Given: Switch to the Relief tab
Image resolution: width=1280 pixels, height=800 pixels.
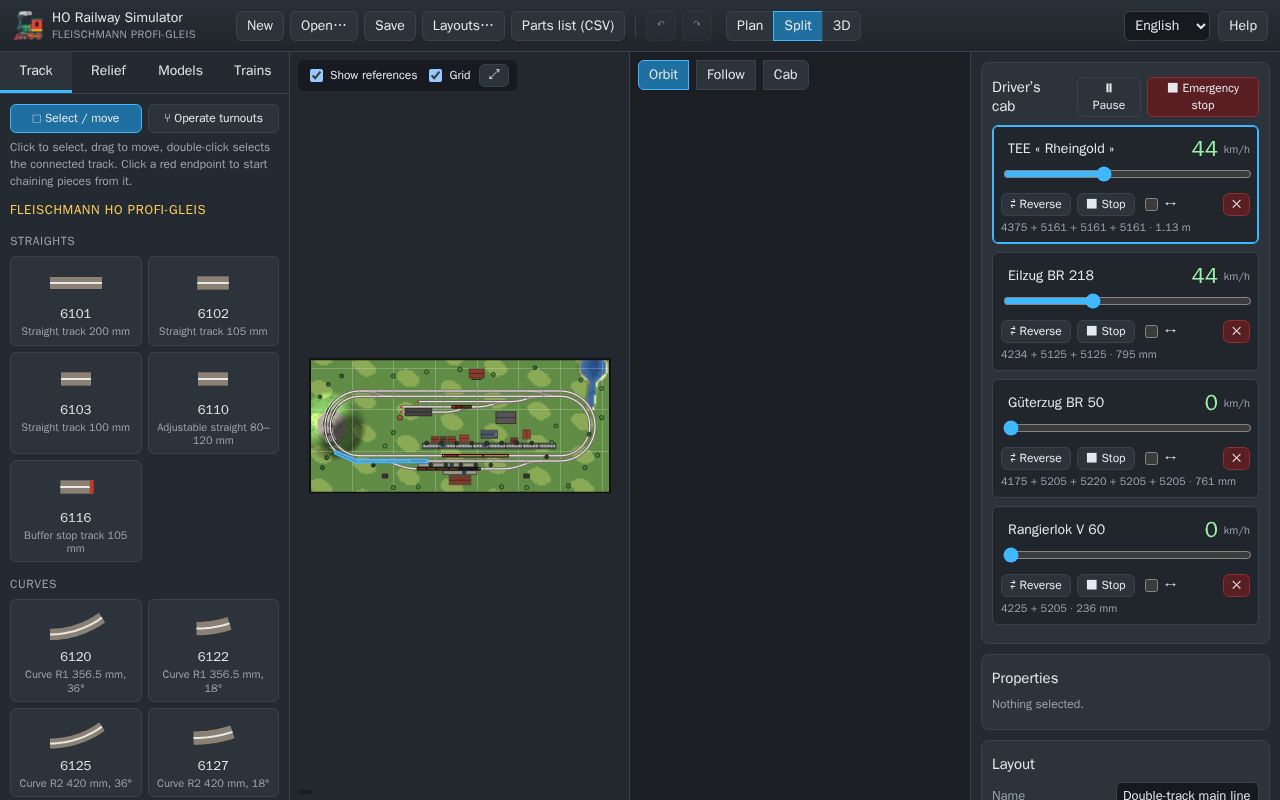Looking at the screenshot, I should click(108, 71).
